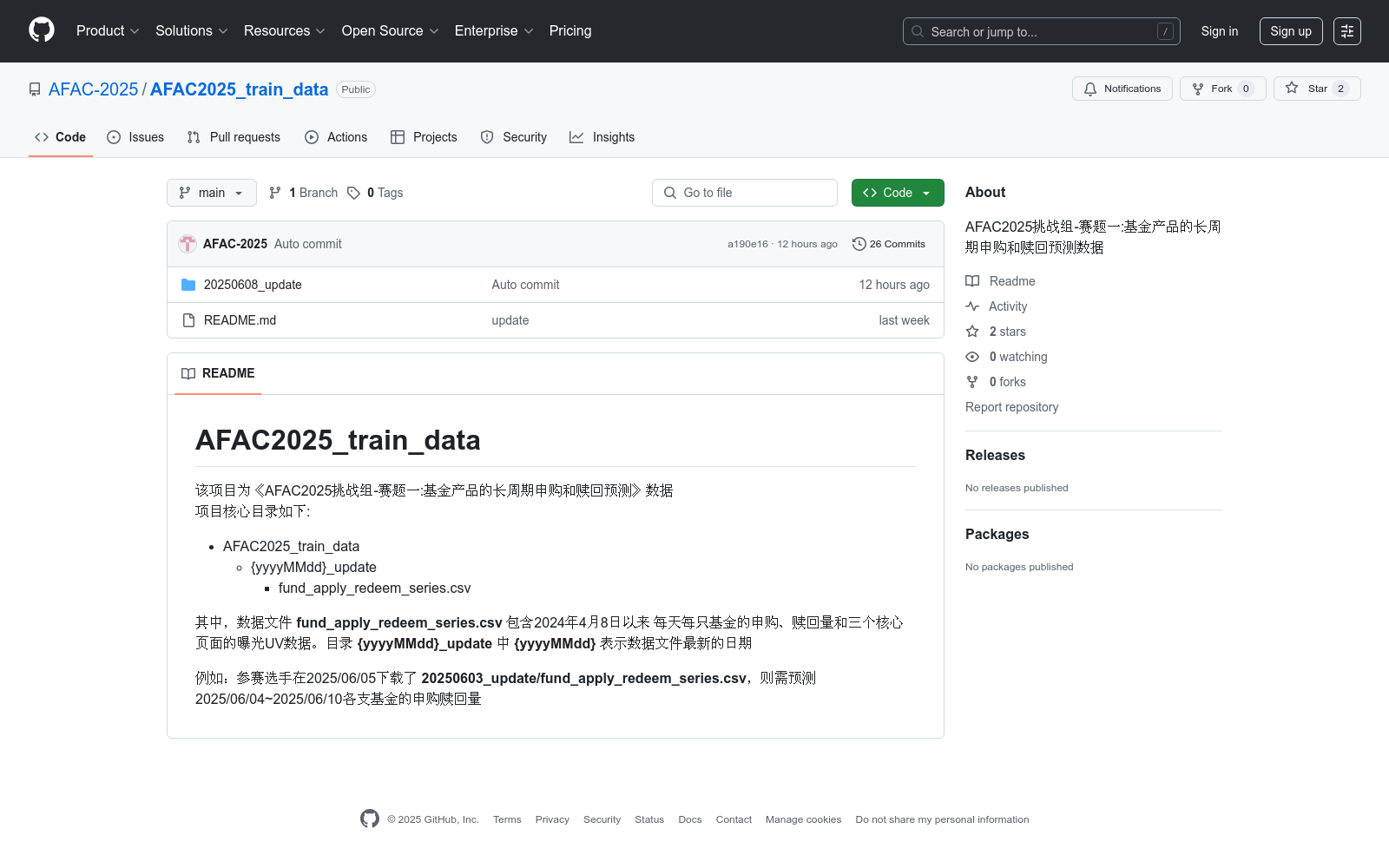
Task: Click the AFAC-2025 commit author avatar
Action: pos(188,244)
